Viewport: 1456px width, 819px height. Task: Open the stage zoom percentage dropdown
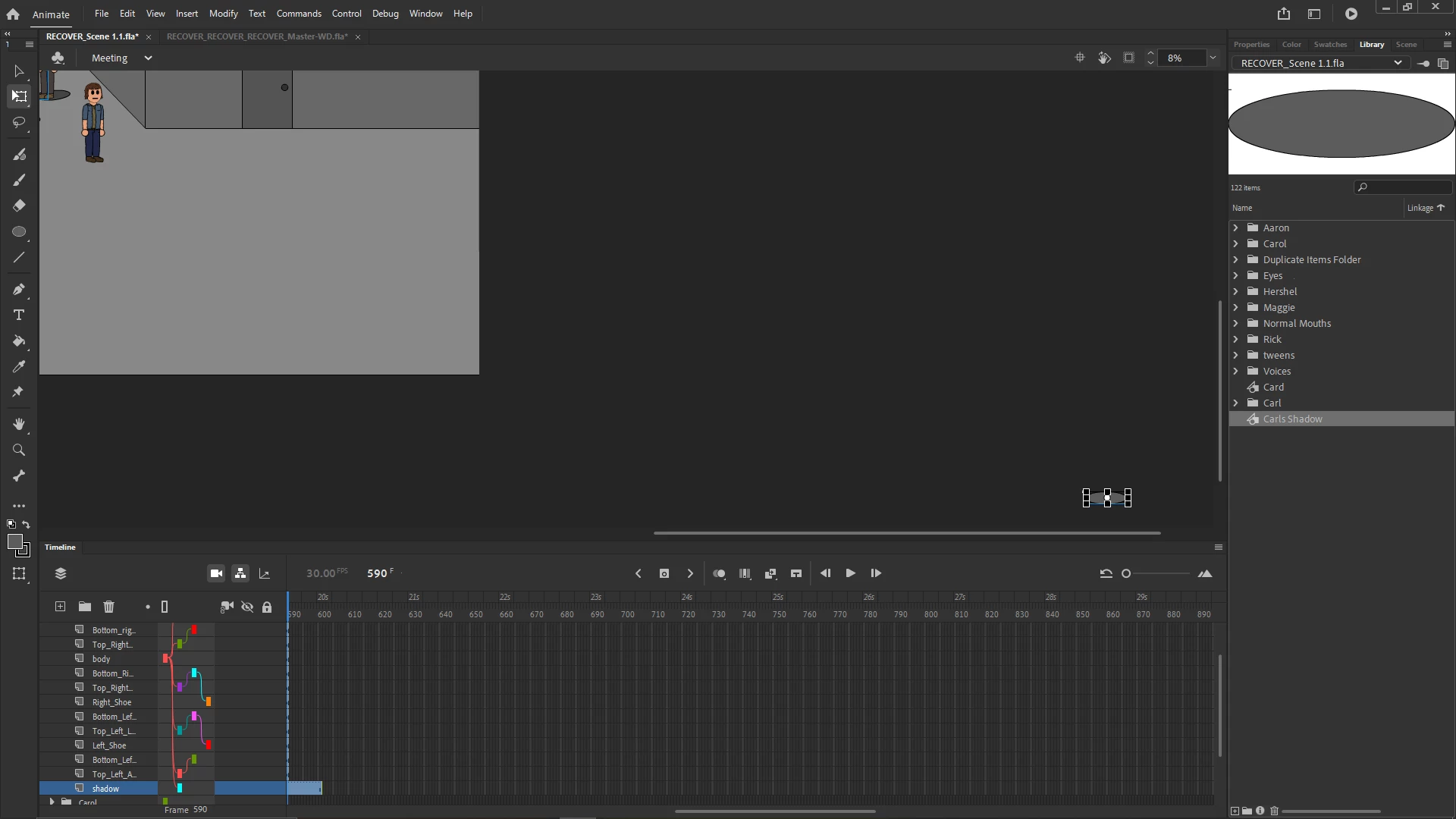[x=1213, y=58]
